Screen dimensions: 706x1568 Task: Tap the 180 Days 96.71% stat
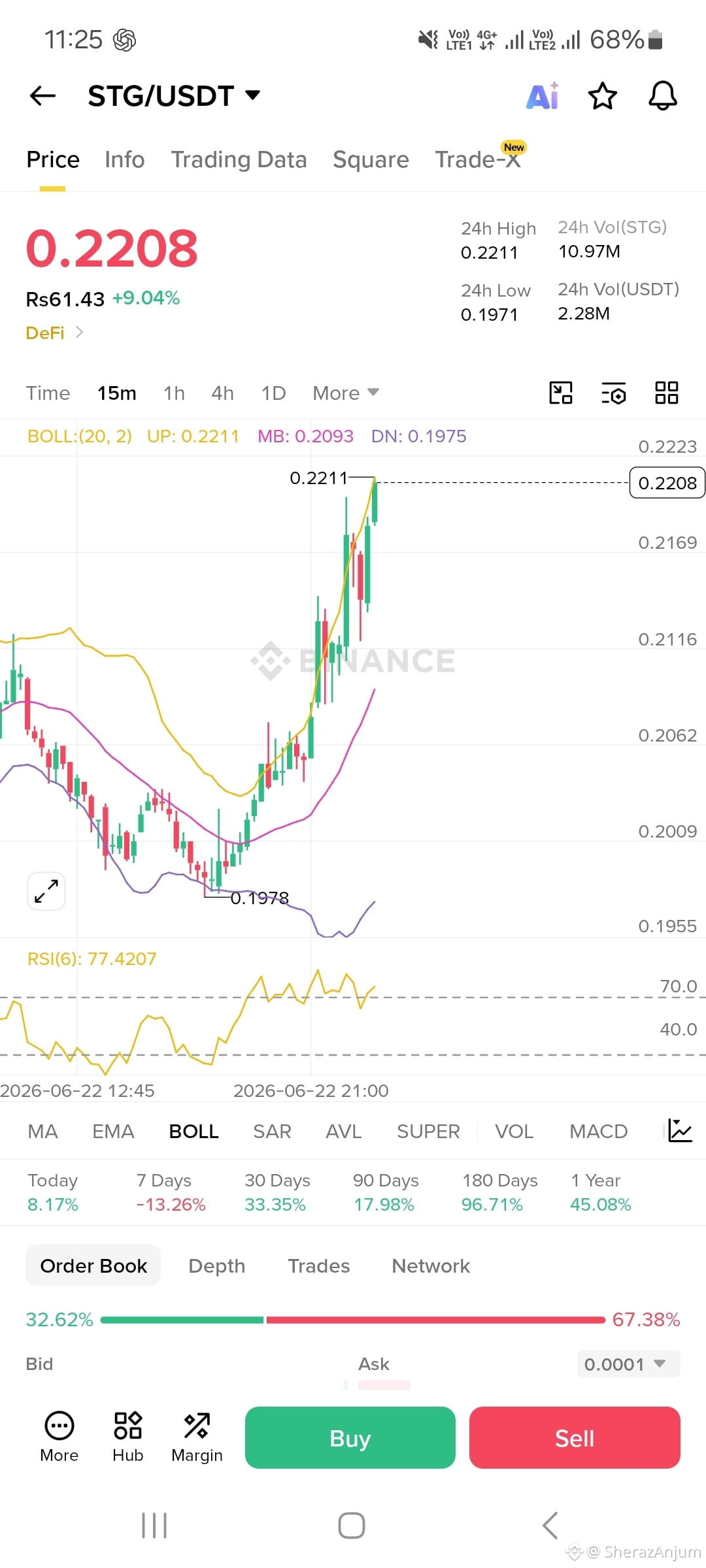tap(499, 1192)
